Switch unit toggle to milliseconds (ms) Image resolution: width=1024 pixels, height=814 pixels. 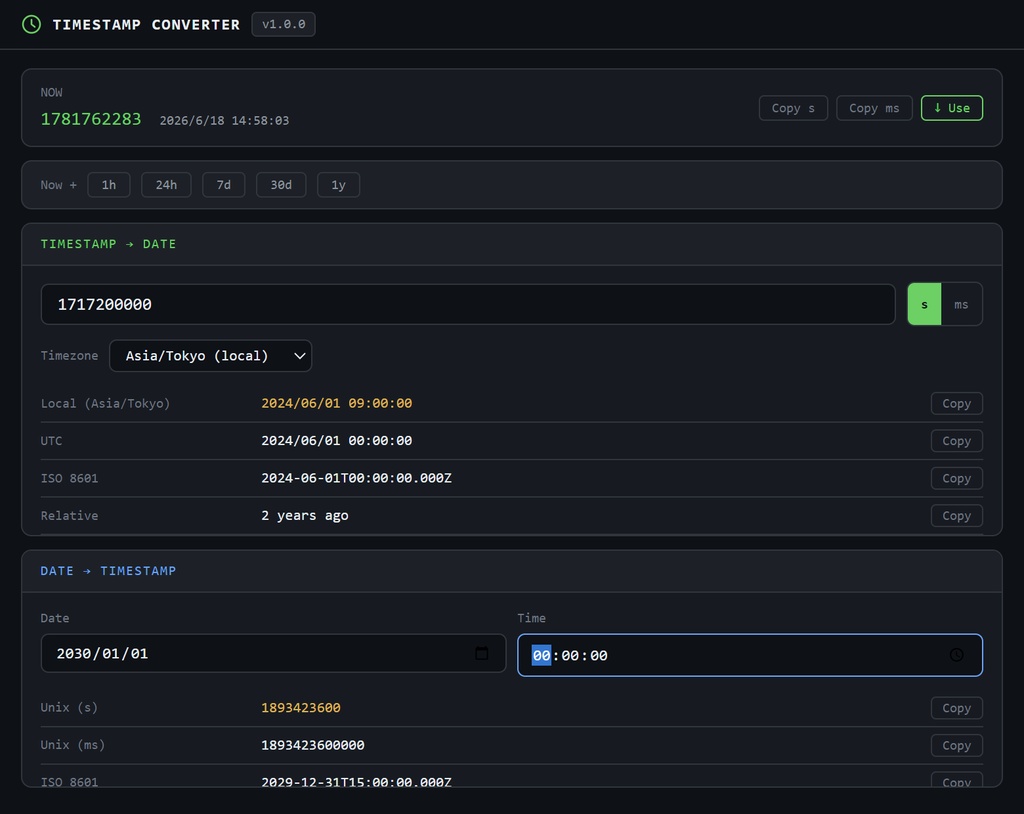tap(961, 304)
